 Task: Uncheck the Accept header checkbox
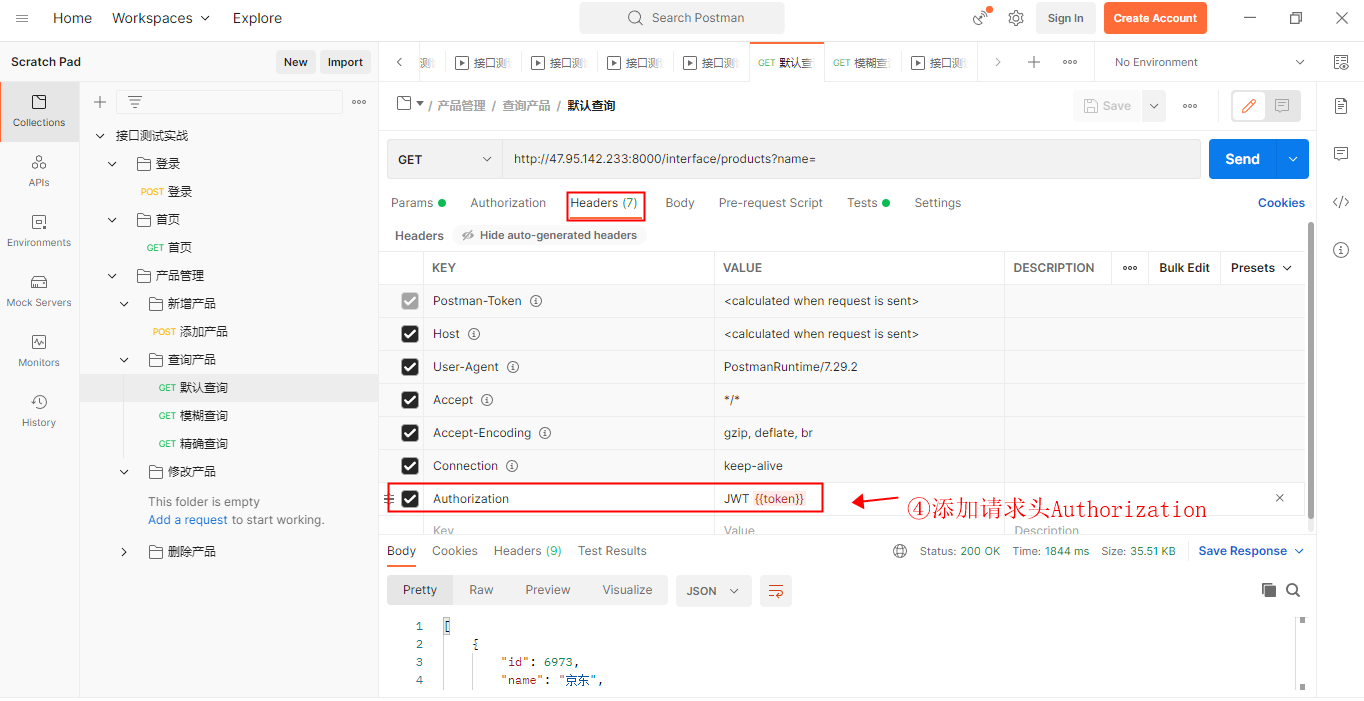410,400
